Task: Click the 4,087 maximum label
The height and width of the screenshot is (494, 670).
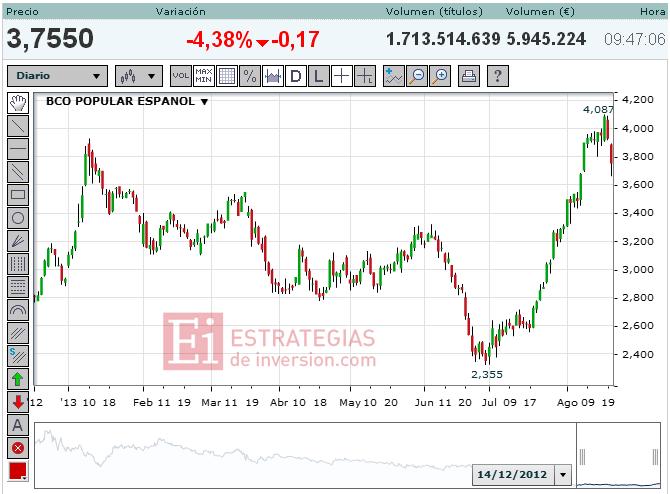Action: pos(598,110)
